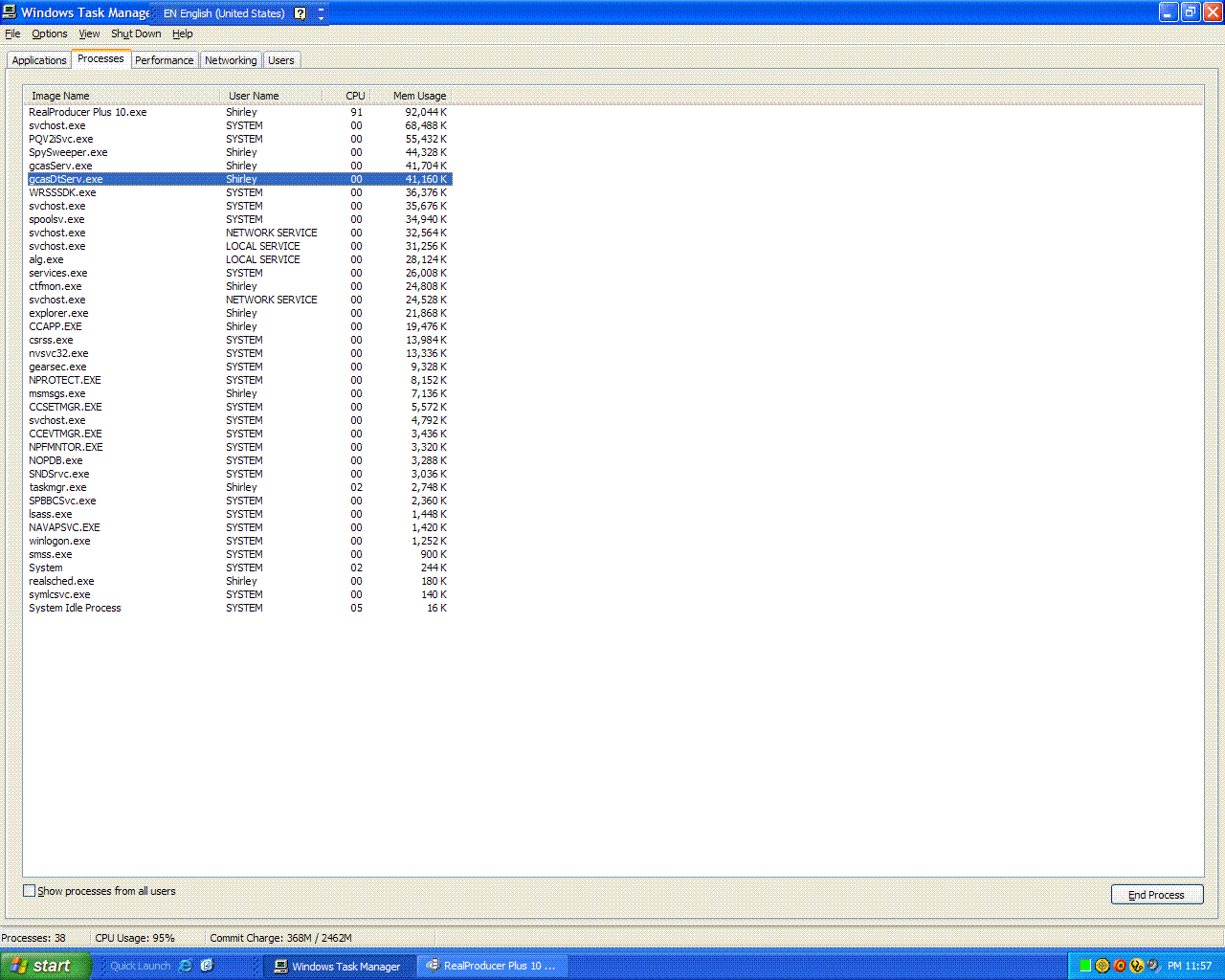1225x980 pixels.
Task: Click the yellow stethoscope tray icon
Action: coord(1137,966)
